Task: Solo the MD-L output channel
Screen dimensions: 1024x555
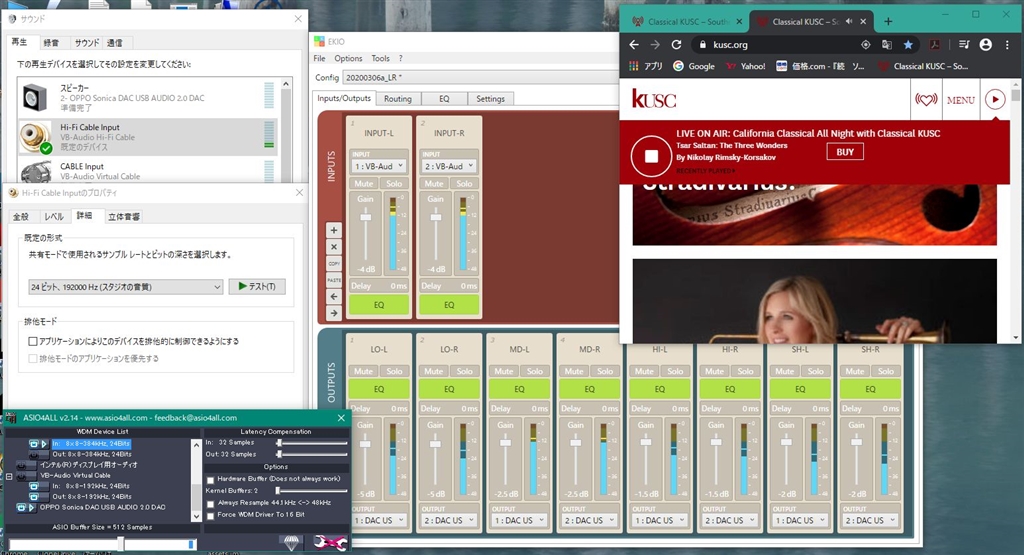Action: click(535, 371)
